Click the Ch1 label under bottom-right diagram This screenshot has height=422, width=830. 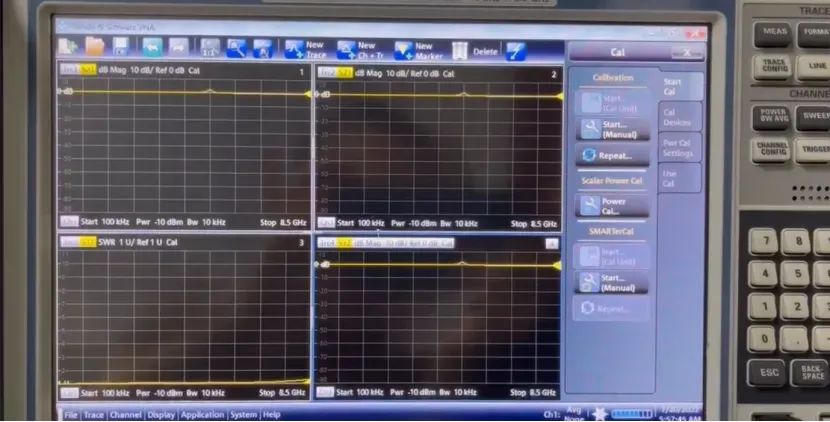[x=325, y=392]
